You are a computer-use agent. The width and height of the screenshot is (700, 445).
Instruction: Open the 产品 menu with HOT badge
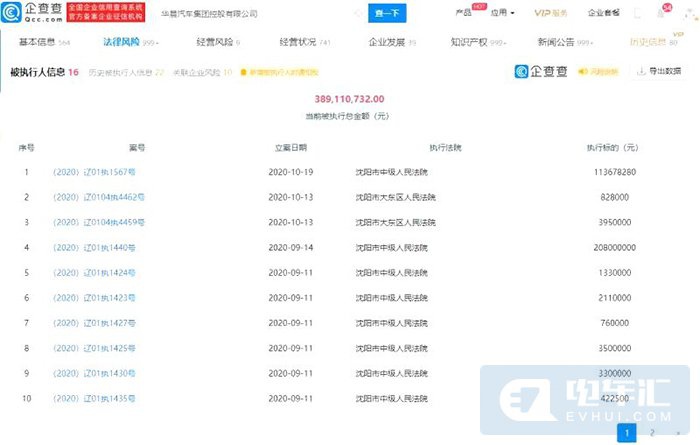(463, 12)
